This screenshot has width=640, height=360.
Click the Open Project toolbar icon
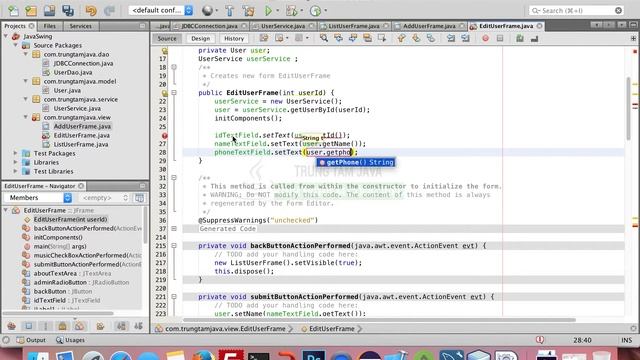point(49,11)
